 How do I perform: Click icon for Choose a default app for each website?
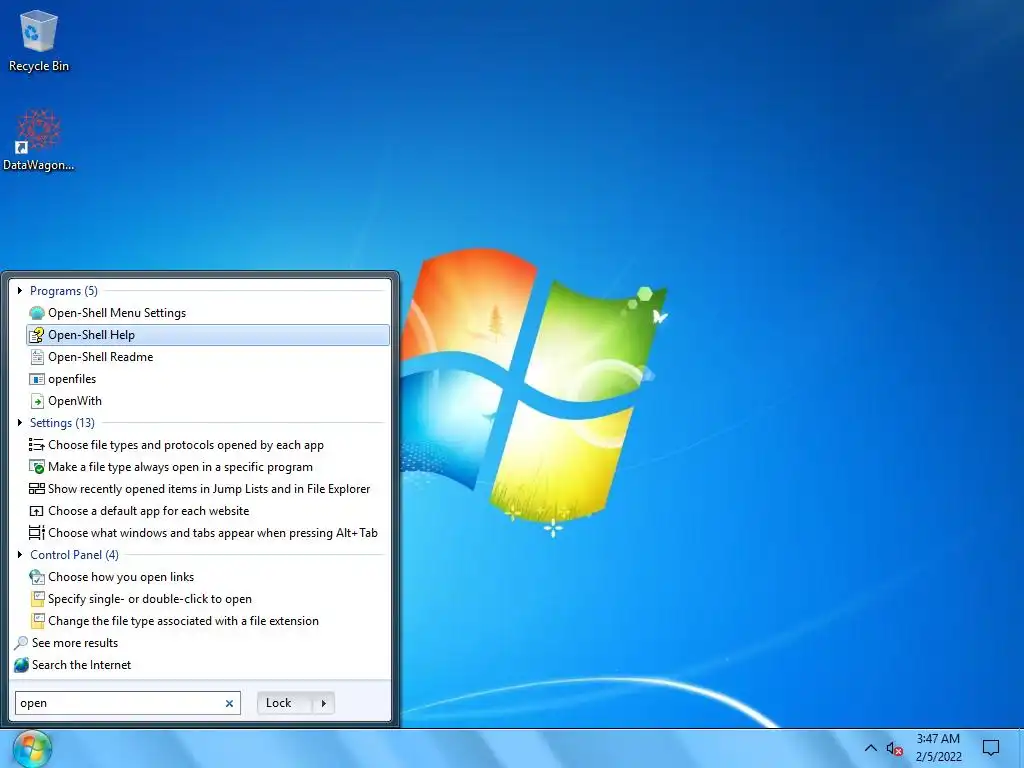37,511
